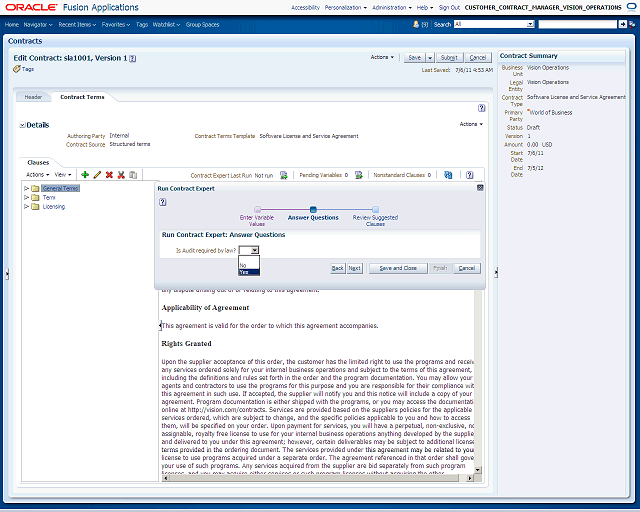Screen dimensions: 640x512
Task: Choose Yes in the audit dropdown list
Action: pos(249,272)
